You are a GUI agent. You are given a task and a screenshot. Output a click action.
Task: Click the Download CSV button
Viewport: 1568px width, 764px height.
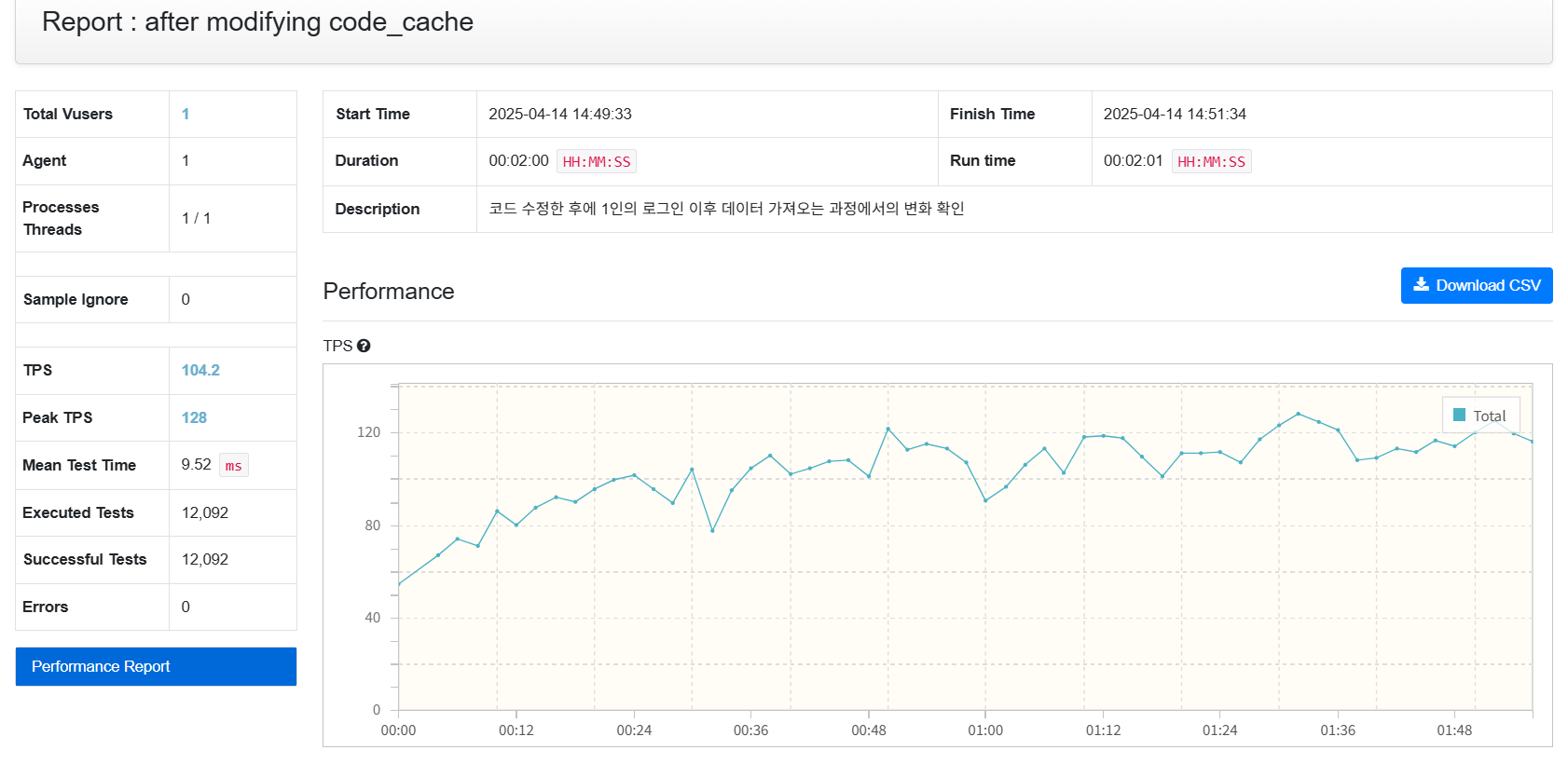(1477, 285)
